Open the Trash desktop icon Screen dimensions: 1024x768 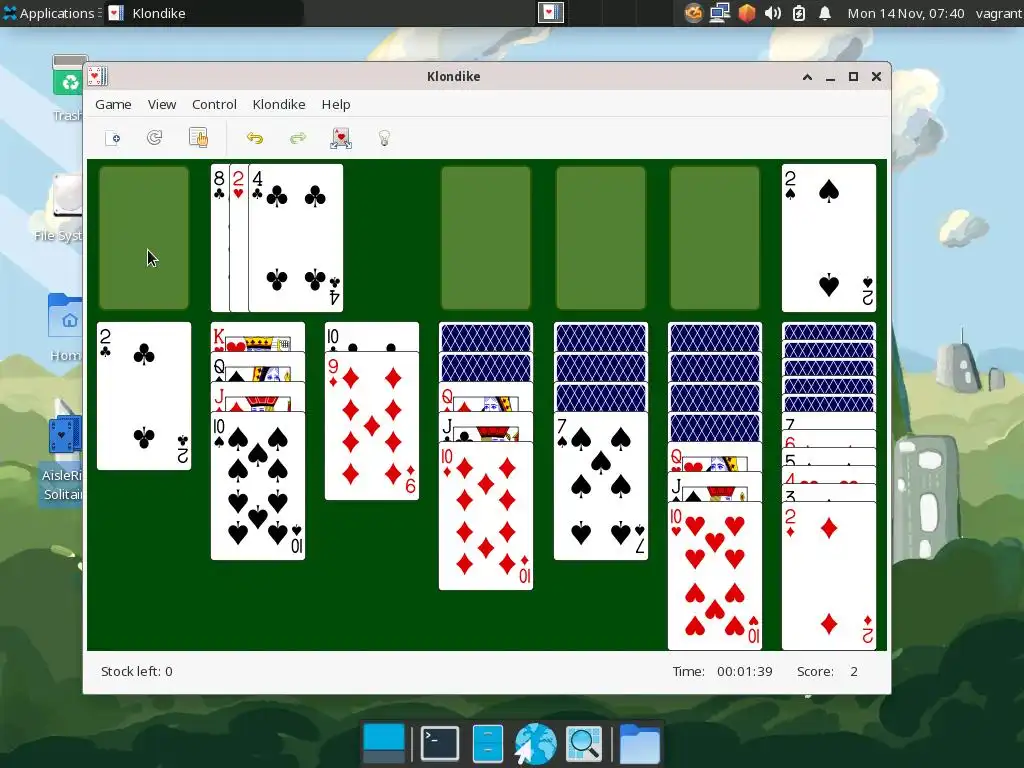pos(69,88)
